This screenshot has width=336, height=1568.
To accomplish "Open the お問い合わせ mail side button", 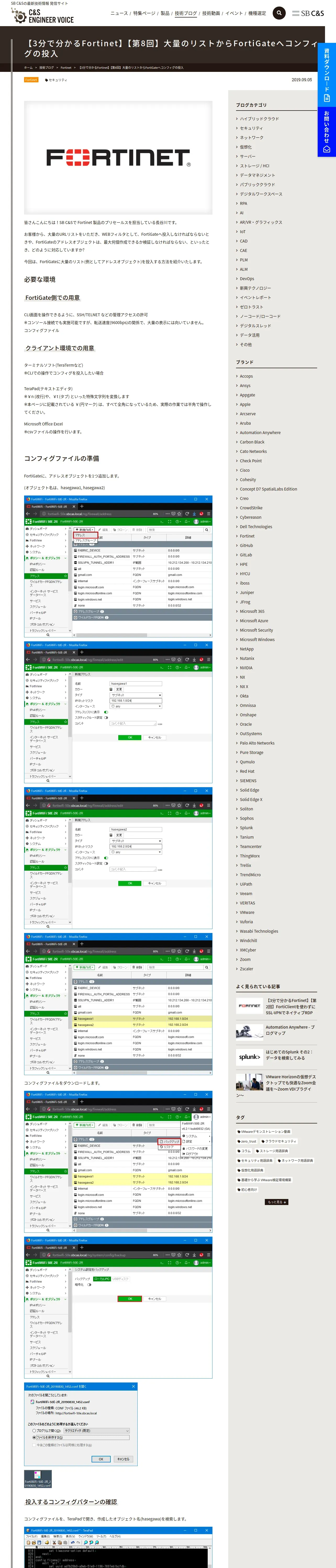I will 326,131.
